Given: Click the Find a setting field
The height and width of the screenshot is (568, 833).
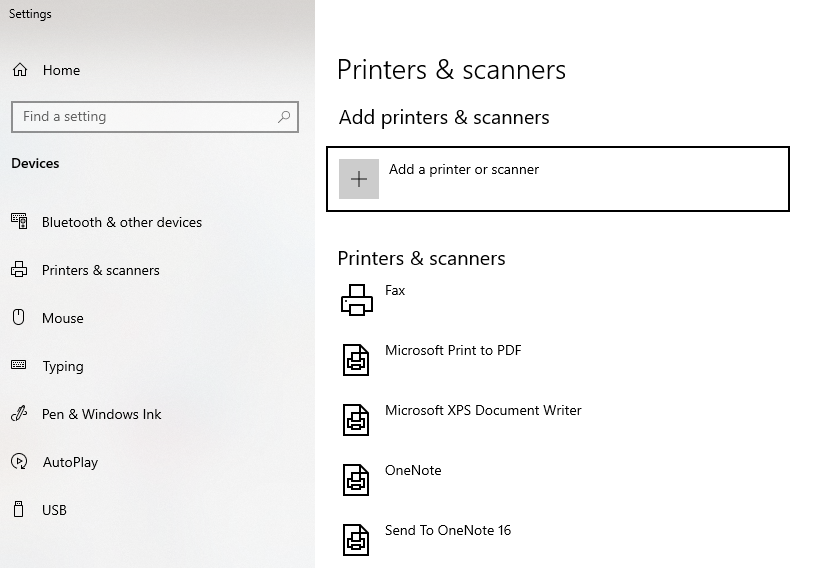Looking at the screenshot, I should pyautogui.click(x=155, y=116).
